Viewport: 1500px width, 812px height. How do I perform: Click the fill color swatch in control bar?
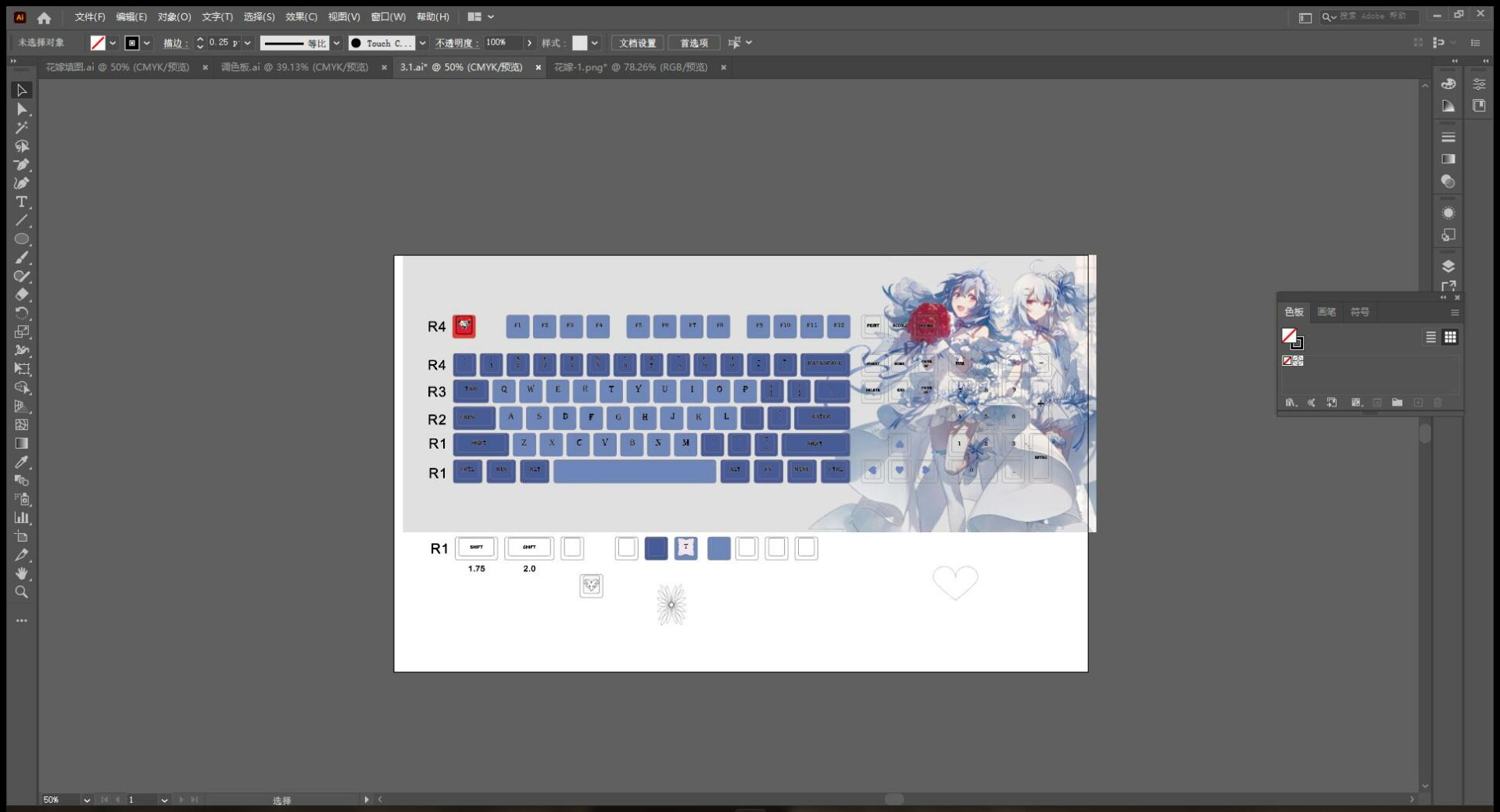[x=98, y=43]
